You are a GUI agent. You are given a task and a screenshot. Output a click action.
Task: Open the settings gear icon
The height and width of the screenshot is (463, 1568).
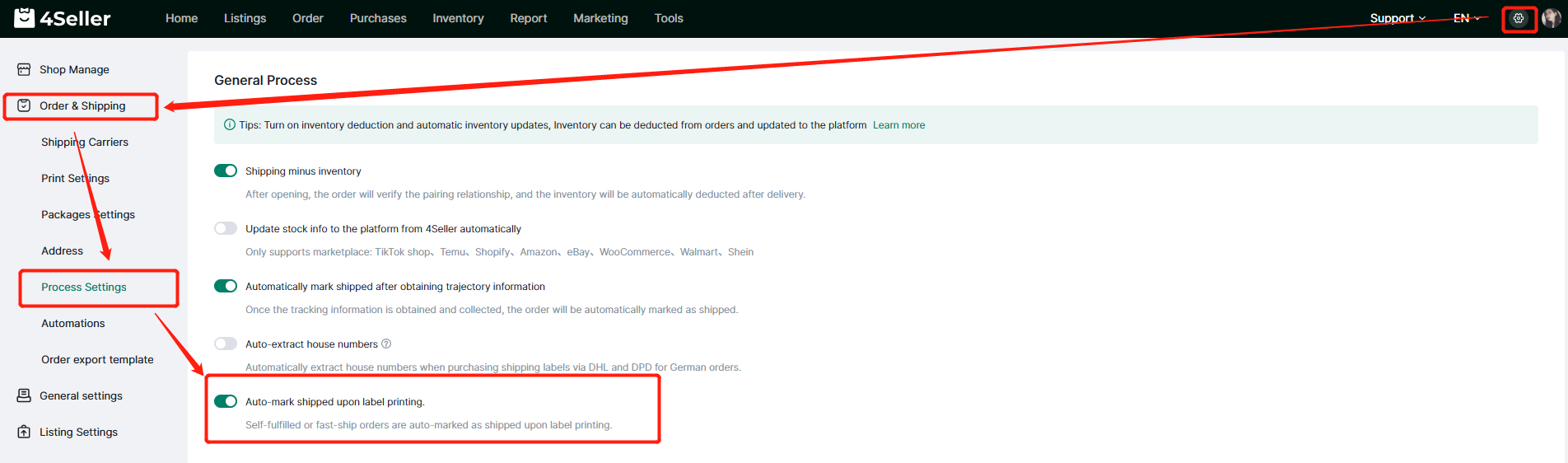(x=1519, y=18)
